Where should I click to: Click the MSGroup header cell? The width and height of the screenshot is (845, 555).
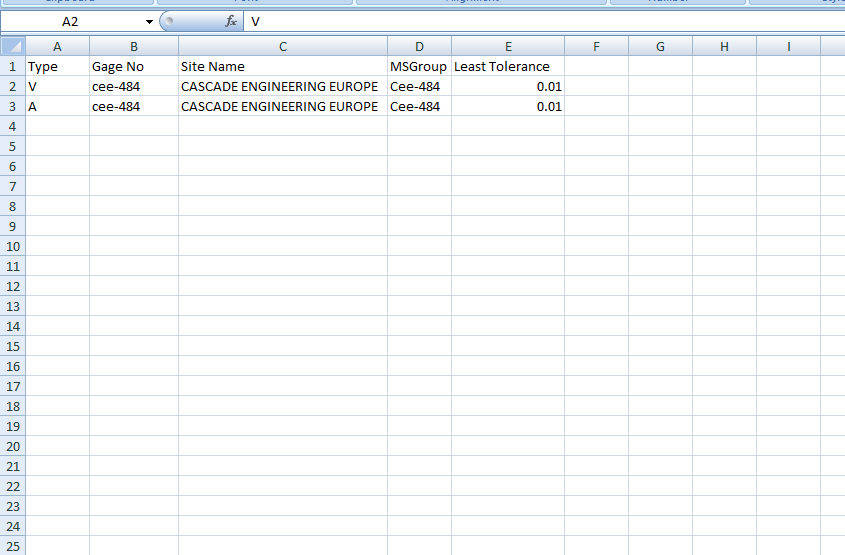[x=419, y=66]
